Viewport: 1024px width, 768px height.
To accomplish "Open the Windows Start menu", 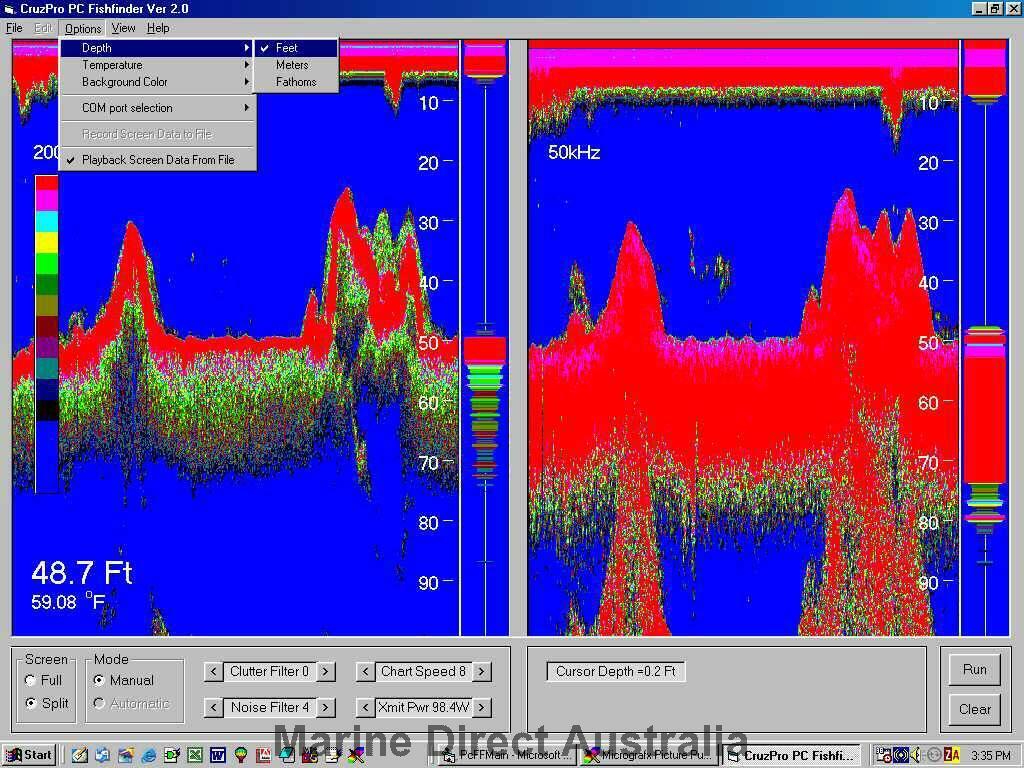I will [30, 755].
